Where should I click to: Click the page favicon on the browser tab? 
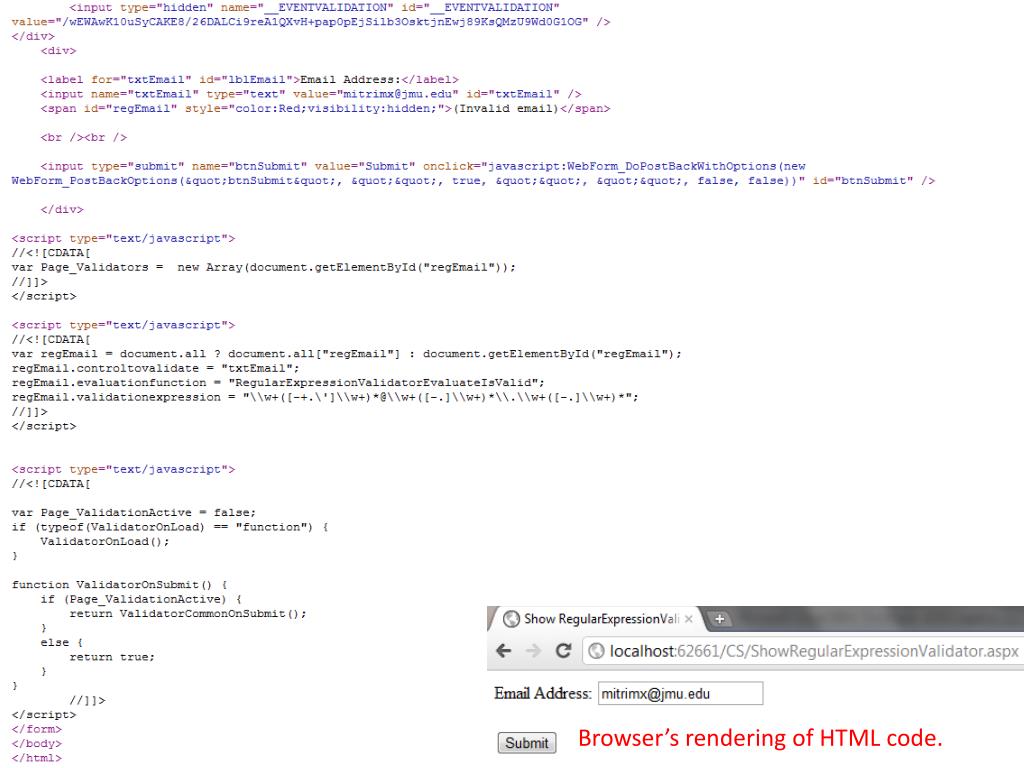[x=511, y=618]
